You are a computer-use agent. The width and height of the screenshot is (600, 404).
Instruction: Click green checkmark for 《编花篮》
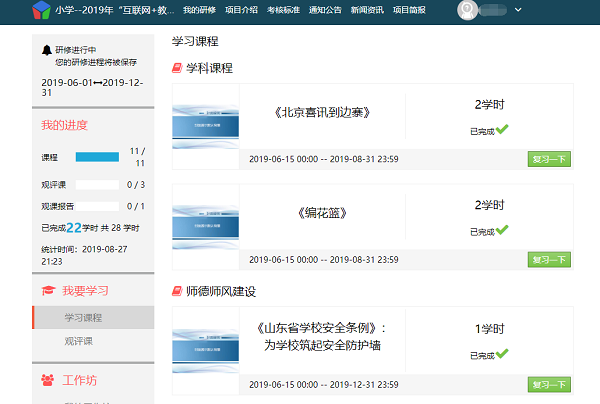(502, 229)
